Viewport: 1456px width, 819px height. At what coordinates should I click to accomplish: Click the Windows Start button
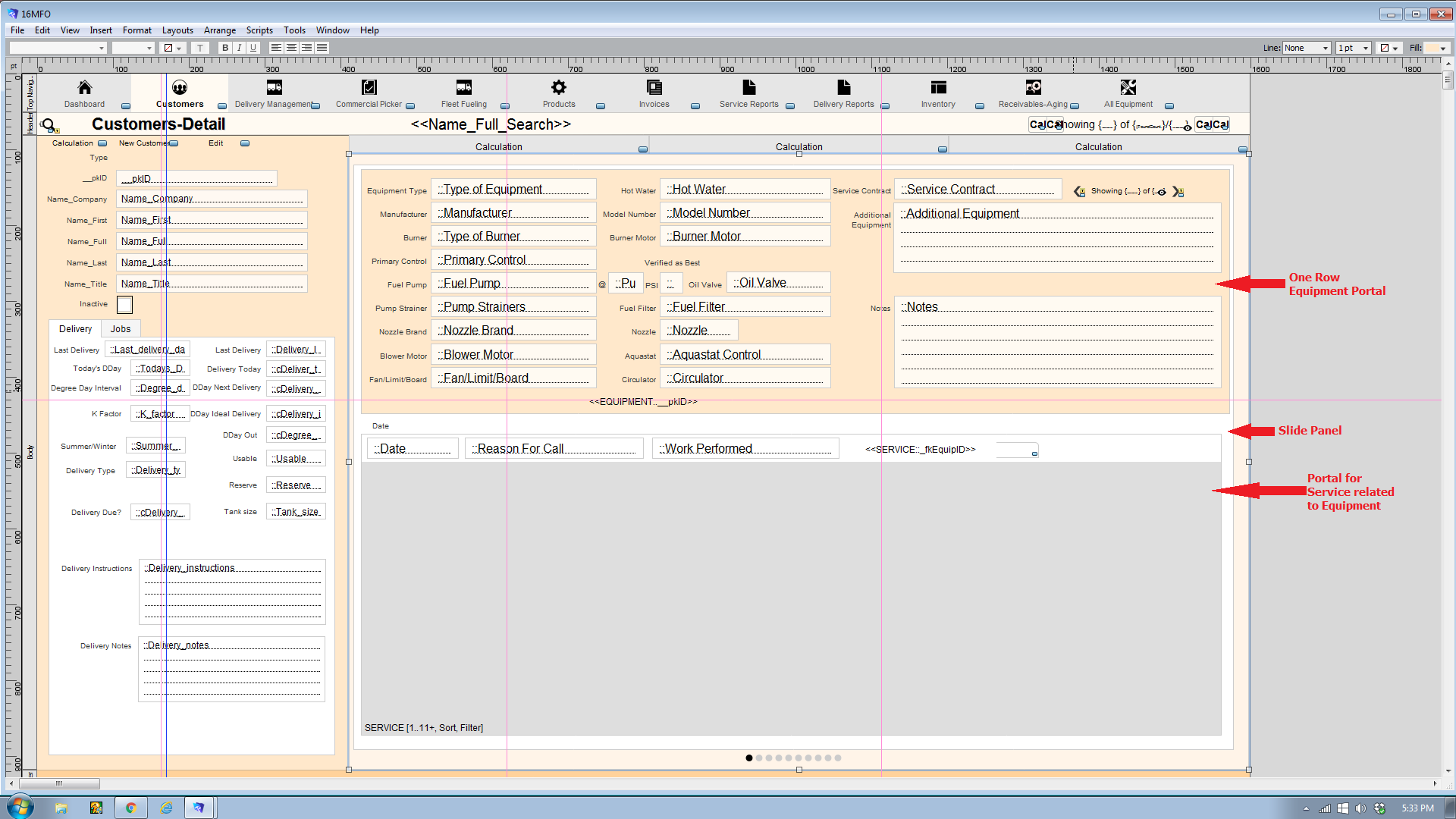[x=20, y=807]
